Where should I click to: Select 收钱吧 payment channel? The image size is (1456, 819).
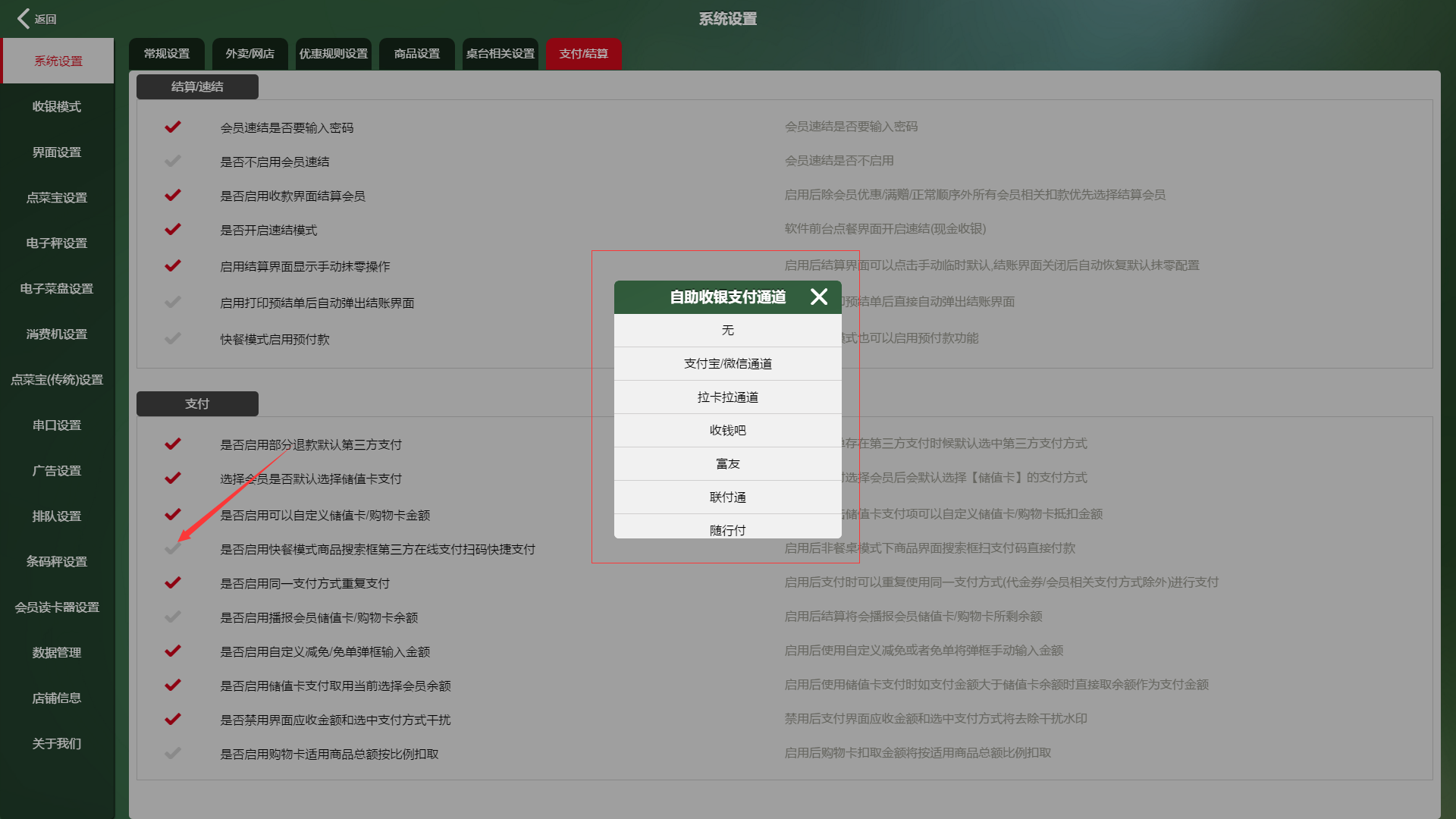(727, 430)
